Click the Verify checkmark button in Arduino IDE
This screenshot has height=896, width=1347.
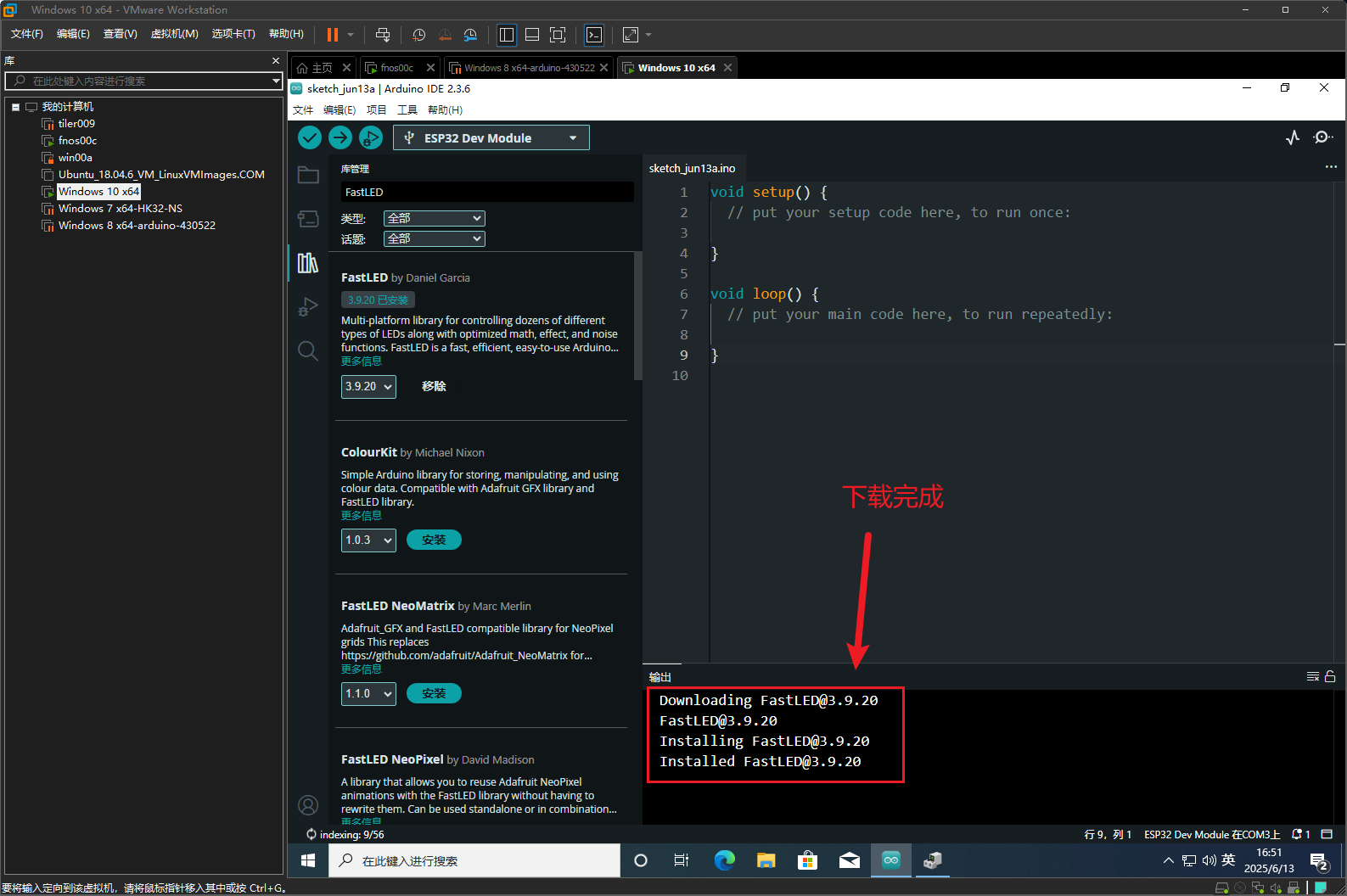click(x=310, y=137)
